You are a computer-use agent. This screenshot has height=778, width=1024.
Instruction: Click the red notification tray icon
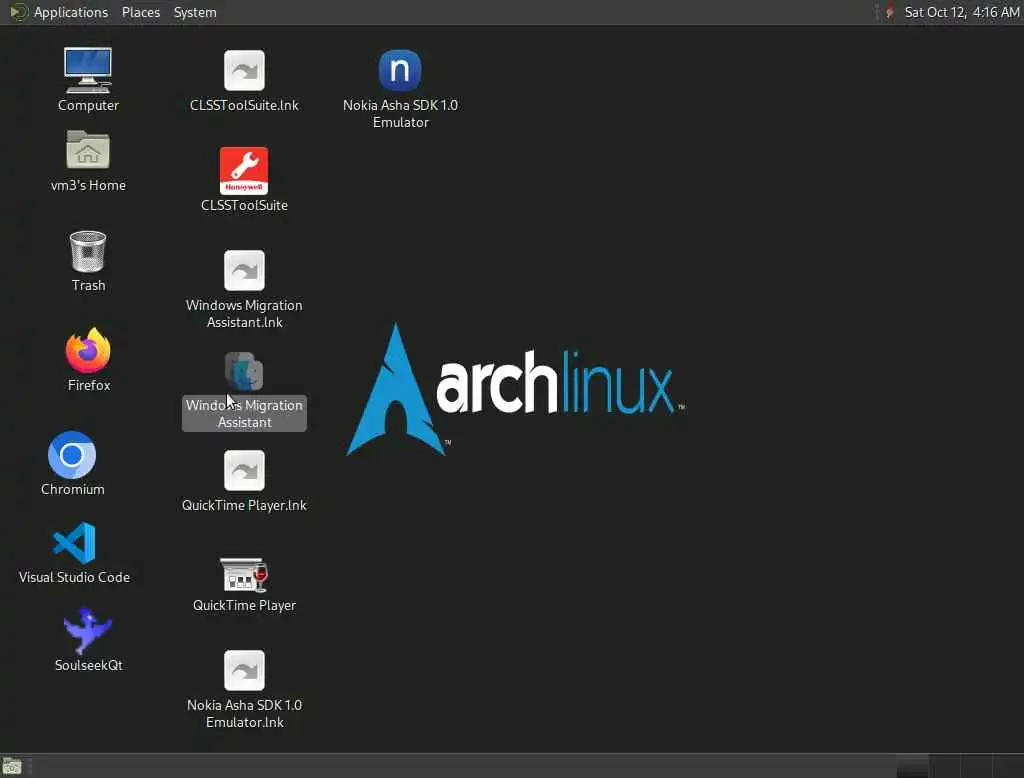click(889, 12)
